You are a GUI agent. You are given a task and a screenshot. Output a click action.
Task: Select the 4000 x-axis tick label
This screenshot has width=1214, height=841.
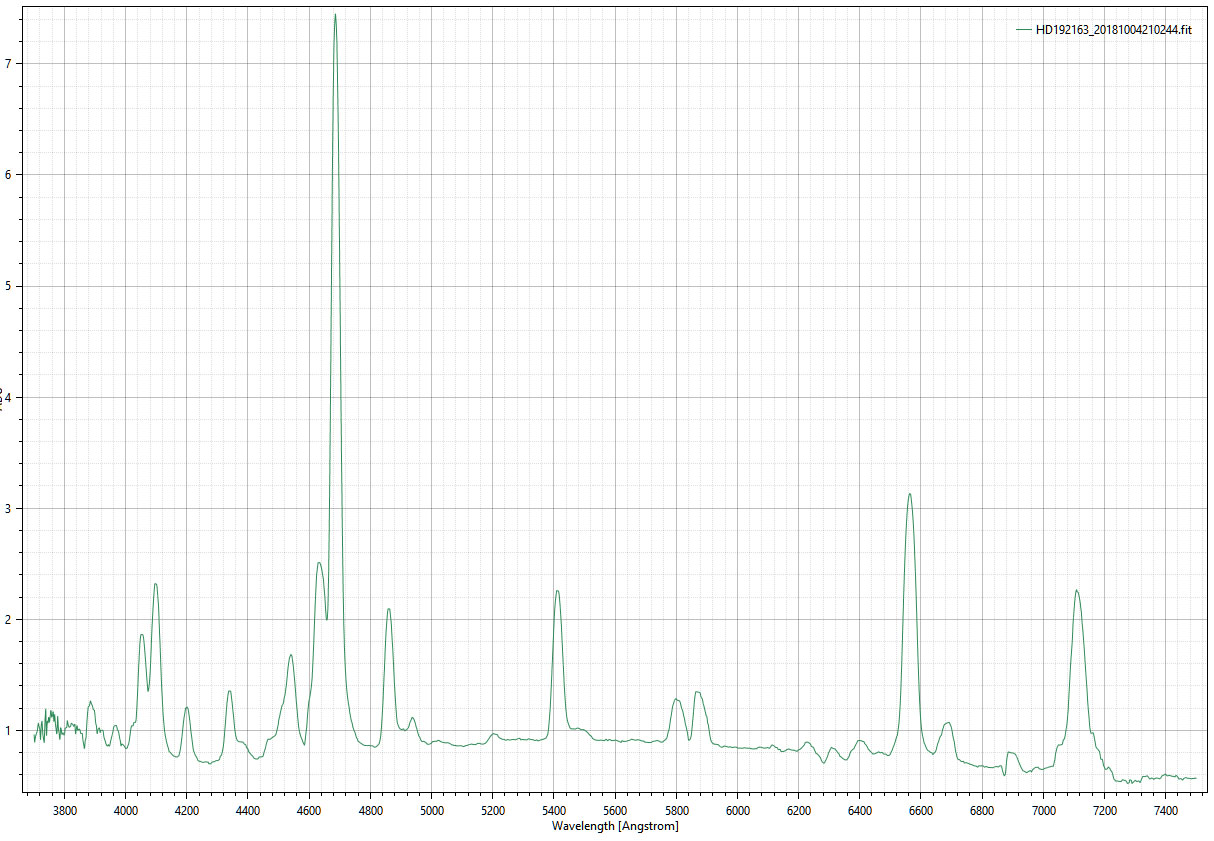tap(125, 812)
